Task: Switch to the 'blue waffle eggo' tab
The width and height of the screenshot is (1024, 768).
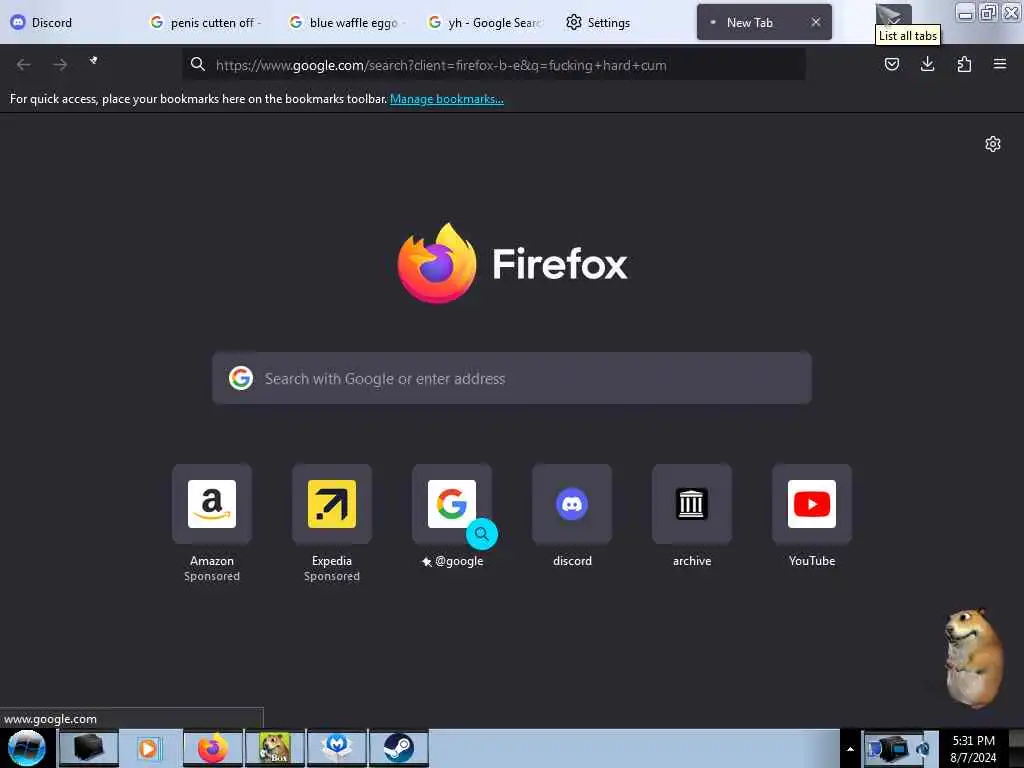Action: 346,22
